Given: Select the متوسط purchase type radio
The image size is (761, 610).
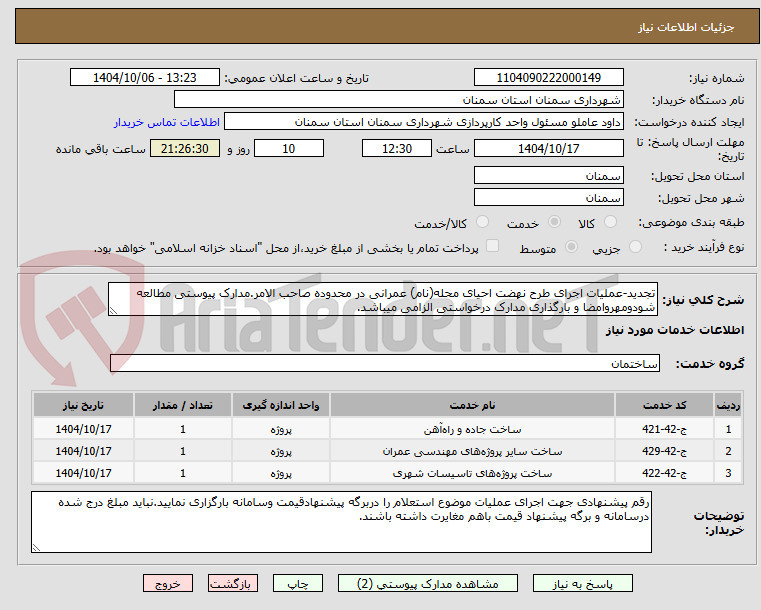Looking at the screenshot, I should coord(571,247).
